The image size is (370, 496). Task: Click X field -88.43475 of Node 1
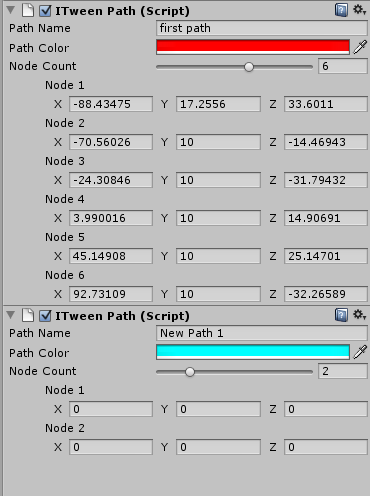point(111,104)
